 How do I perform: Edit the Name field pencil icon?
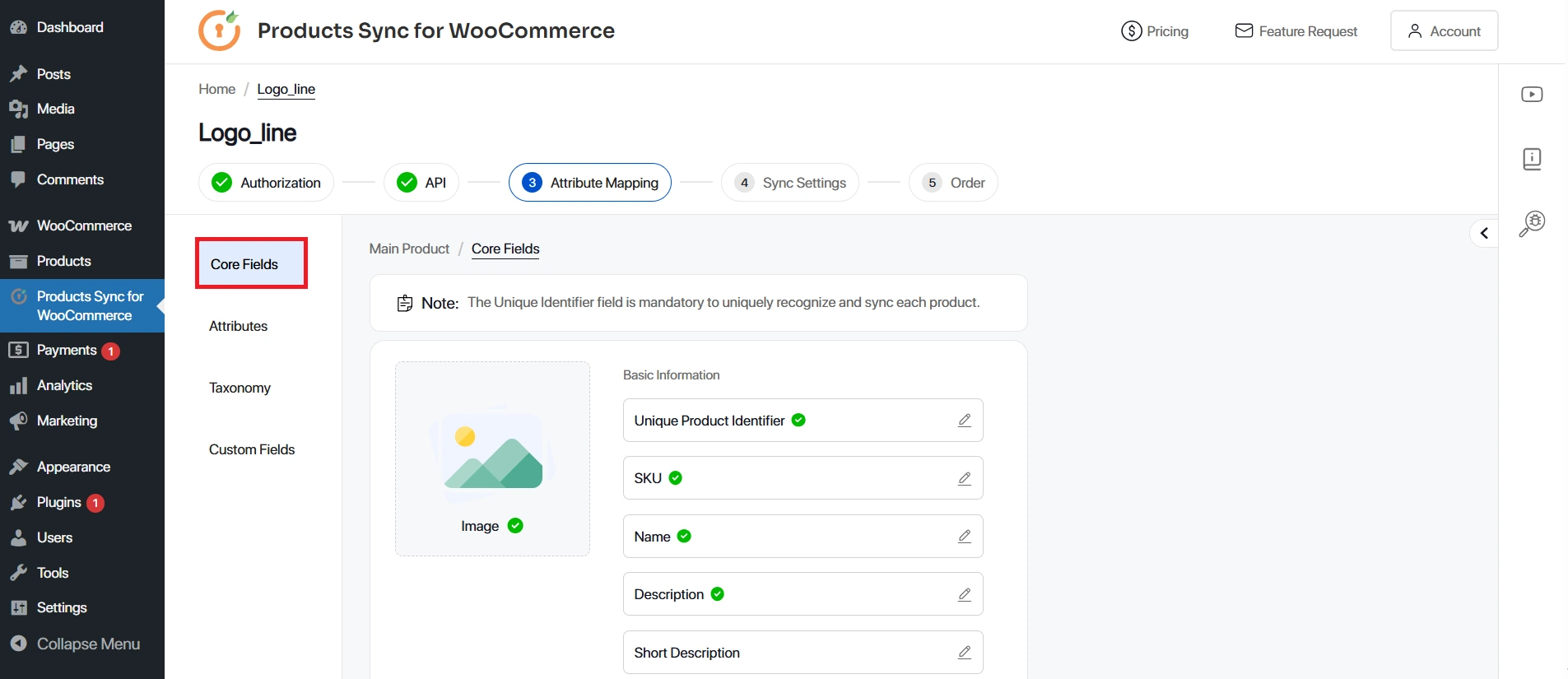click(965, 537)
